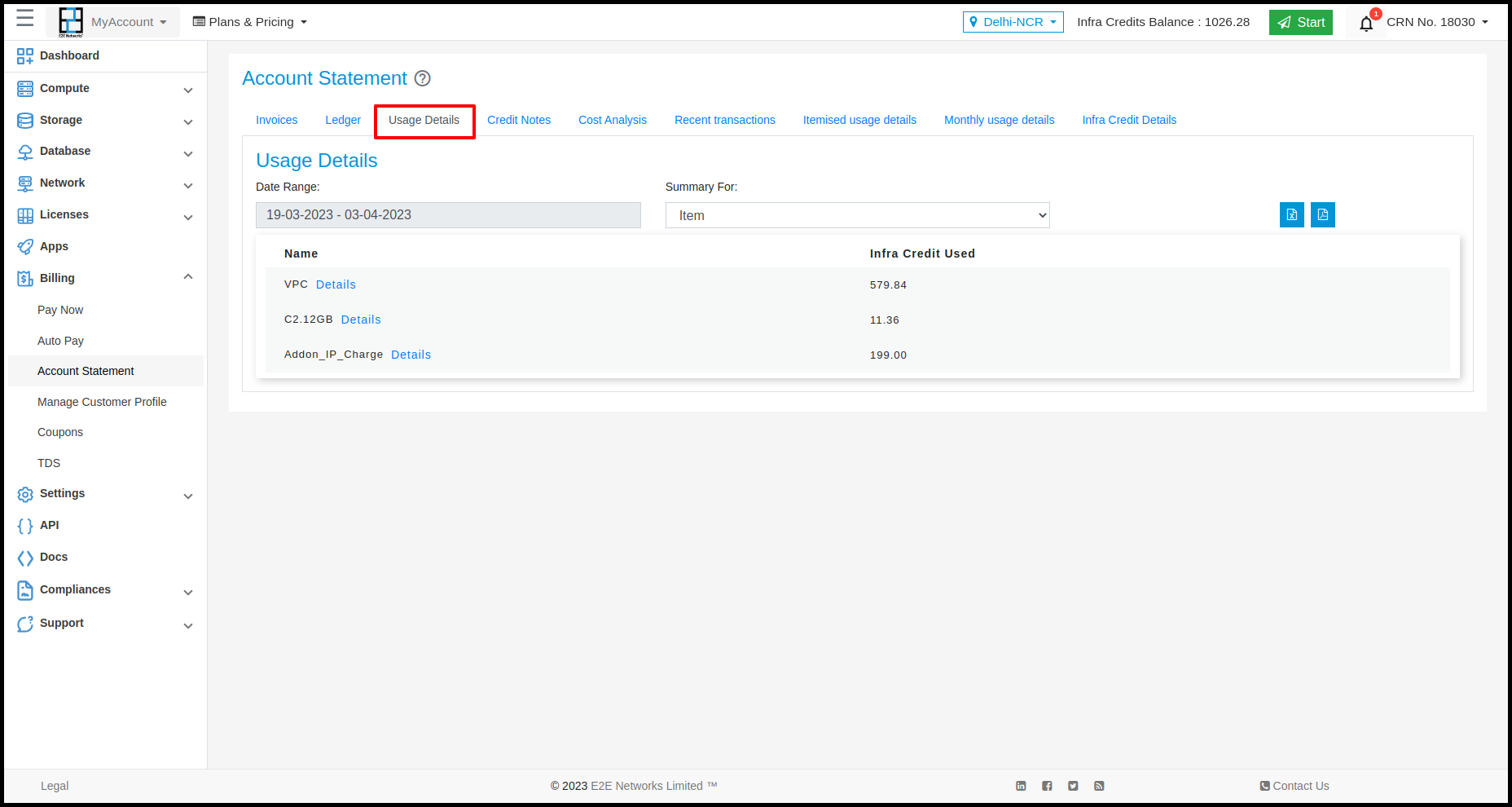Click the Date Range input field
This screenshot has height=807, width=1512.
coord(448,215)
